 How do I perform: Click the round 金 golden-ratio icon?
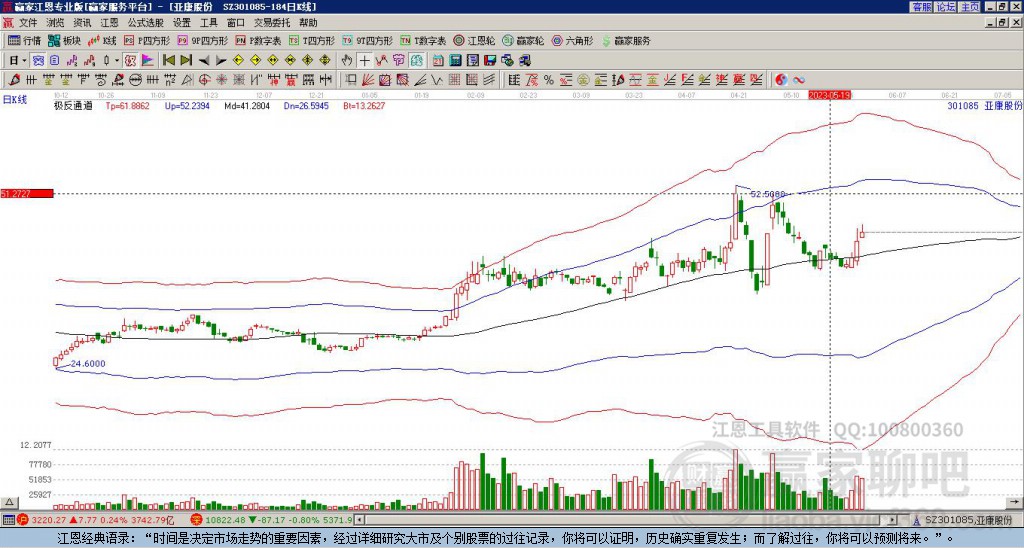583,80
